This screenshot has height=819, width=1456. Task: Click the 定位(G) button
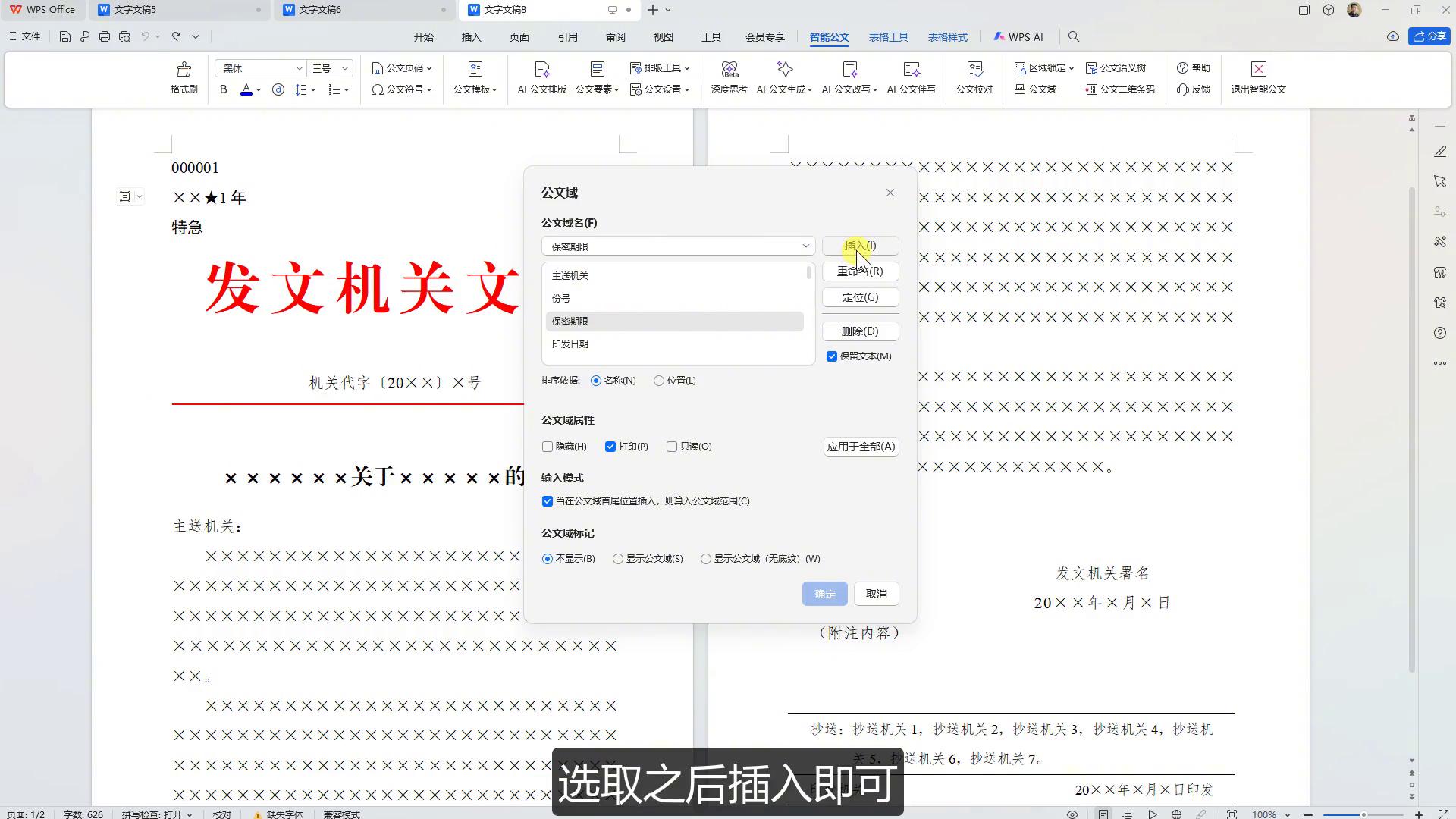click(860, 297)
